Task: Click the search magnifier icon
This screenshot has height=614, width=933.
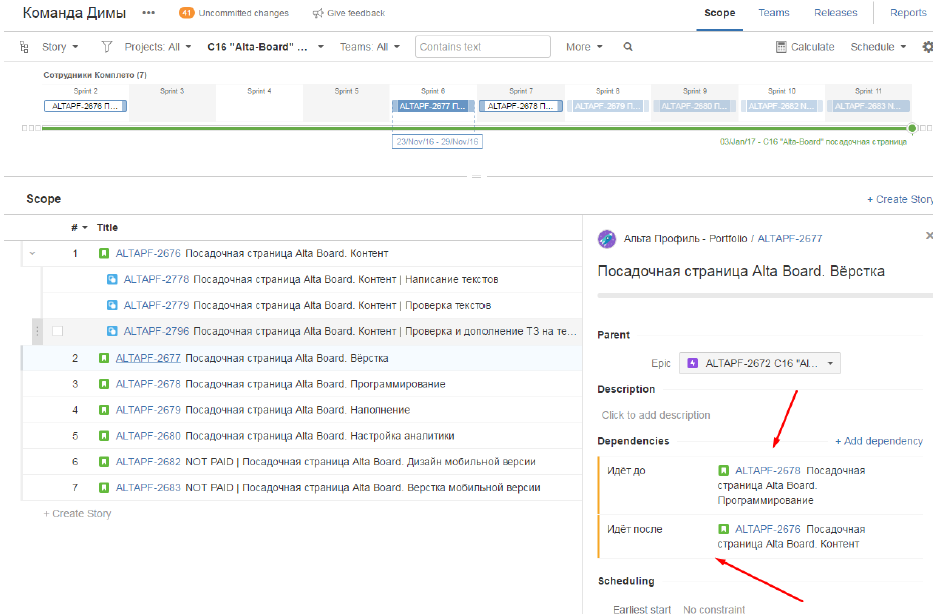Action: [x=628, y=47]
